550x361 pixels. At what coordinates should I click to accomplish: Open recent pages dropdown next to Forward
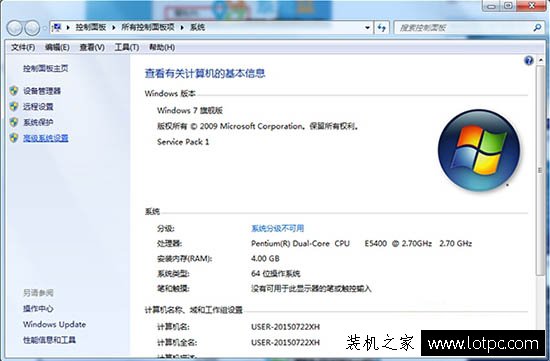point(45,28)
